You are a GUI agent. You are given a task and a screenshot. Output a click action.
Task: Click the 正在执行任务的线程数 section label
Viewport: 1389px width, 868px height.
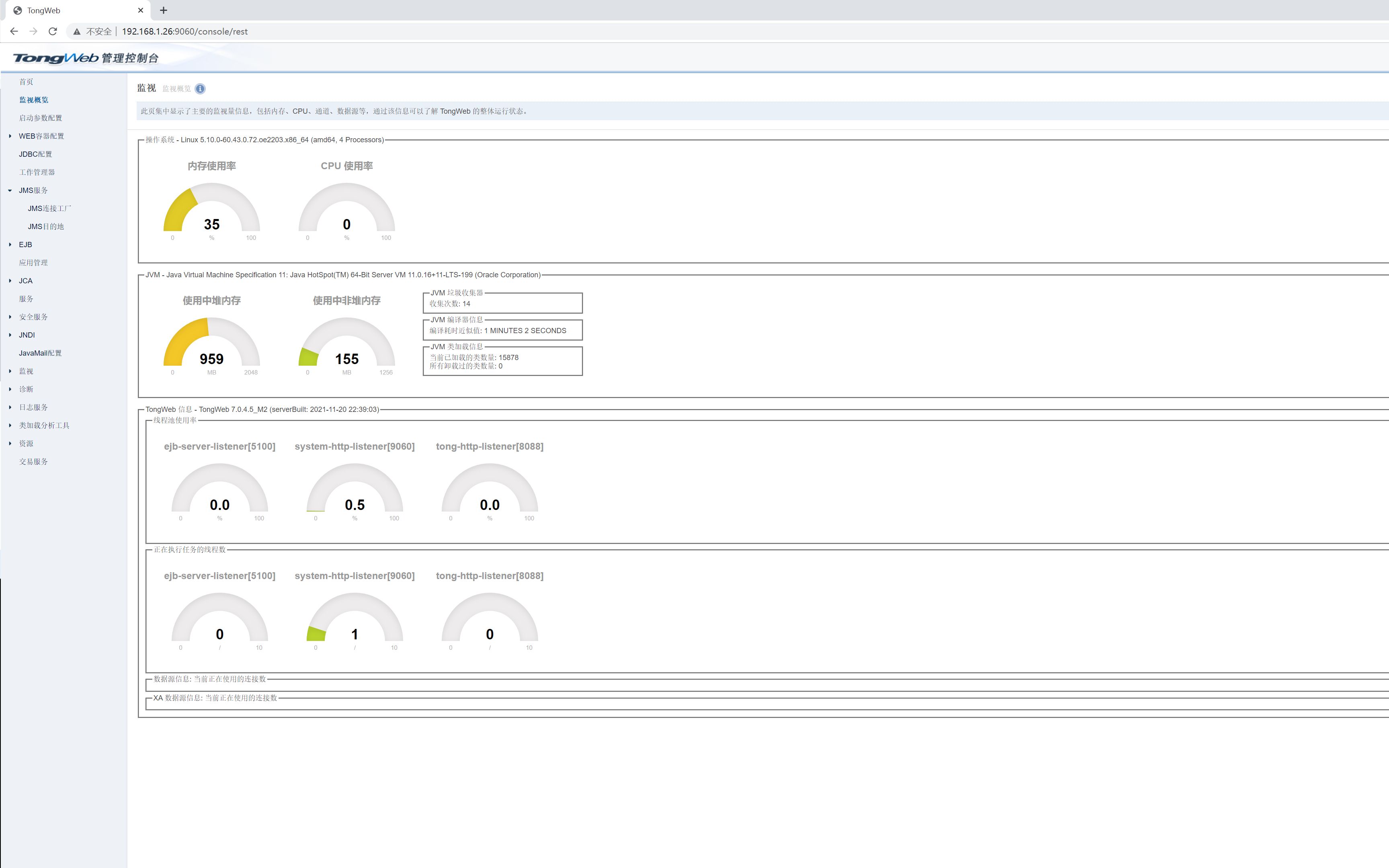189,549
